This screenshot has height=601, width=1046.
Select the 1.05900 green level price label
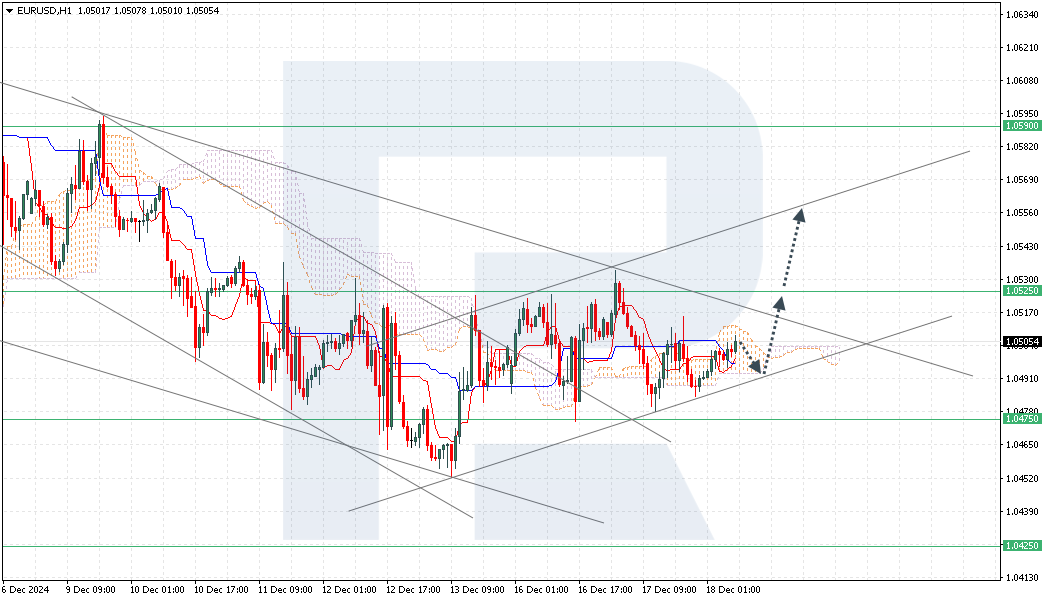[x=1022, y=126]
